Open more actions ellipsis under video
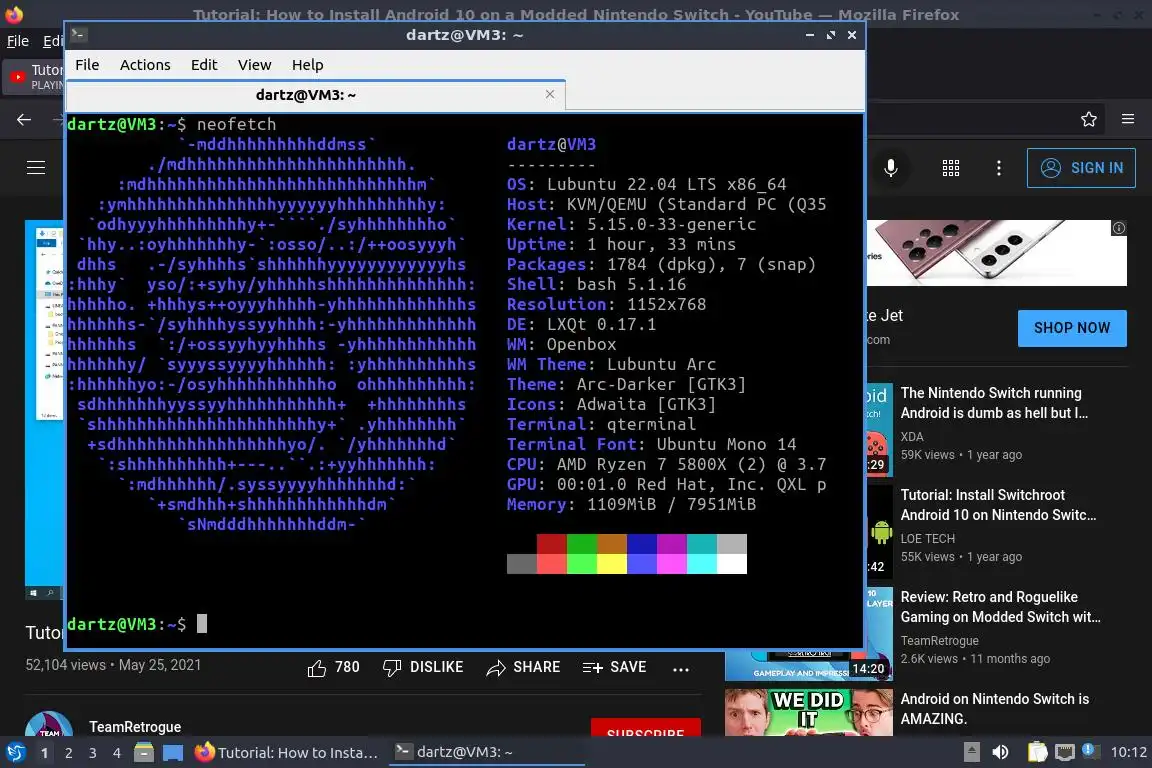The image size is (1152, 768). click(x=681, y=669)
